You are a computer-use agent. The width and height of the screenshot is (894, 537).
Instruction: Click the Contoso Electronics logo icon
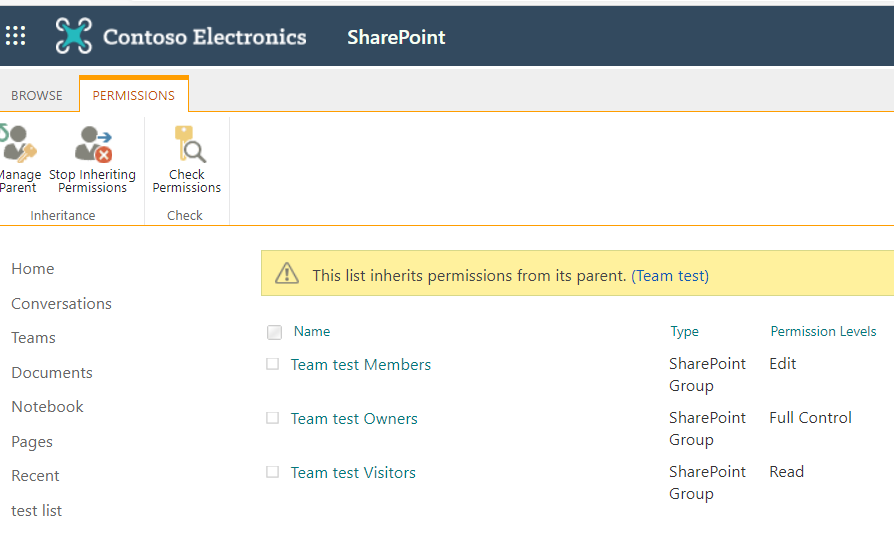click(x=73, y=36)
